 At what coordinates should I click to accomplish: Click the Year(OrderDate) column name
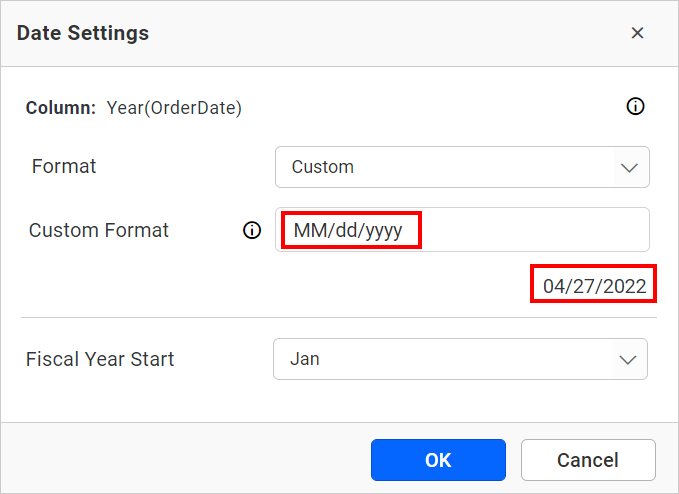tap(174, 107)
